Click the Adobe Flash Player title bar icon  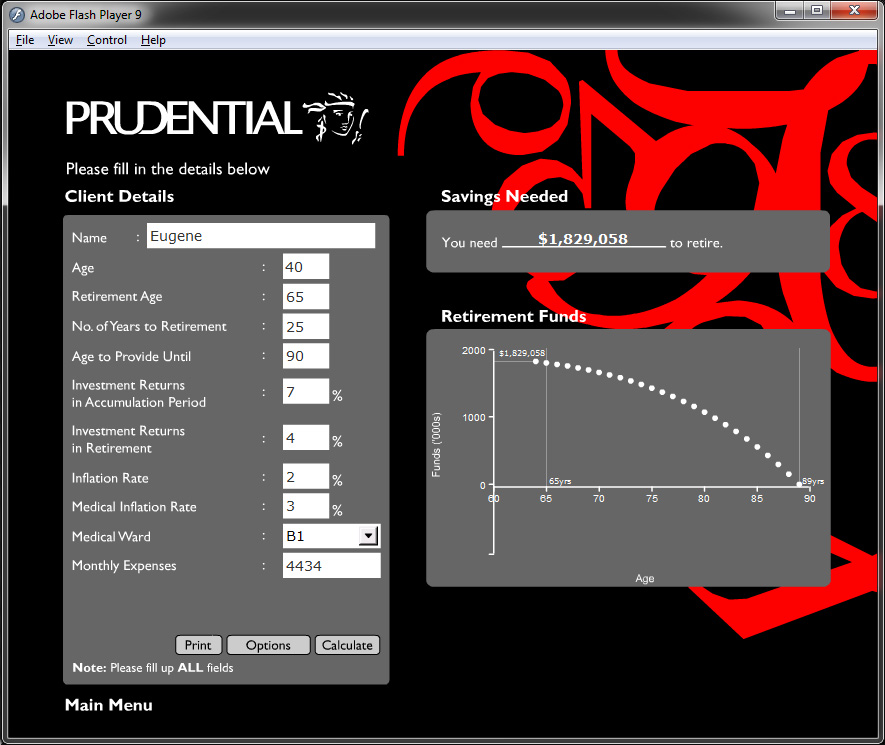click(x=17, y=15)
